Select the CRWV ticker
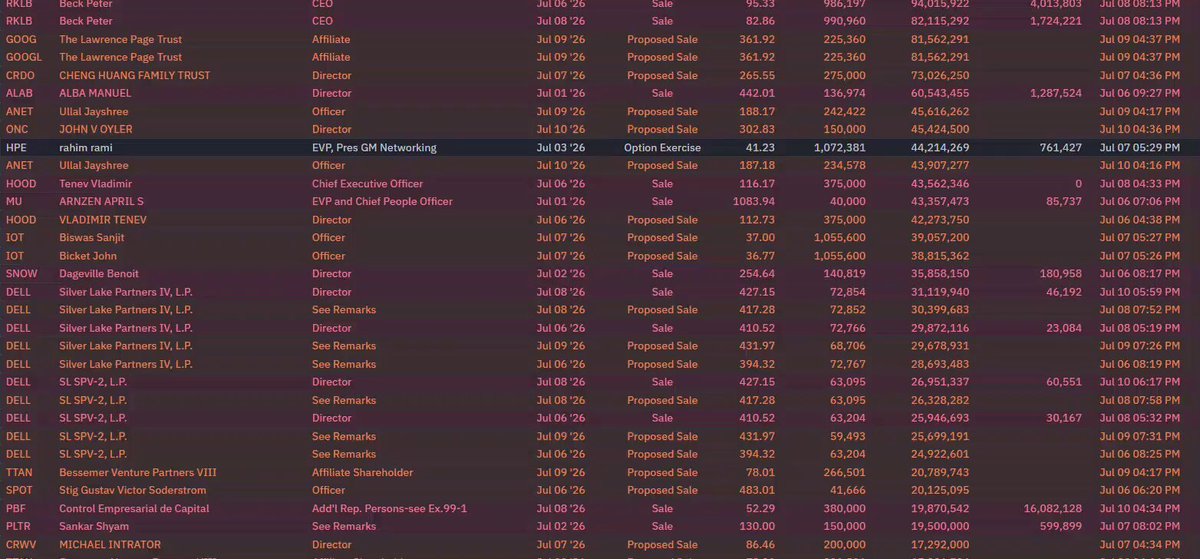This screenshot has width=1200, height=559. (22, 543)
